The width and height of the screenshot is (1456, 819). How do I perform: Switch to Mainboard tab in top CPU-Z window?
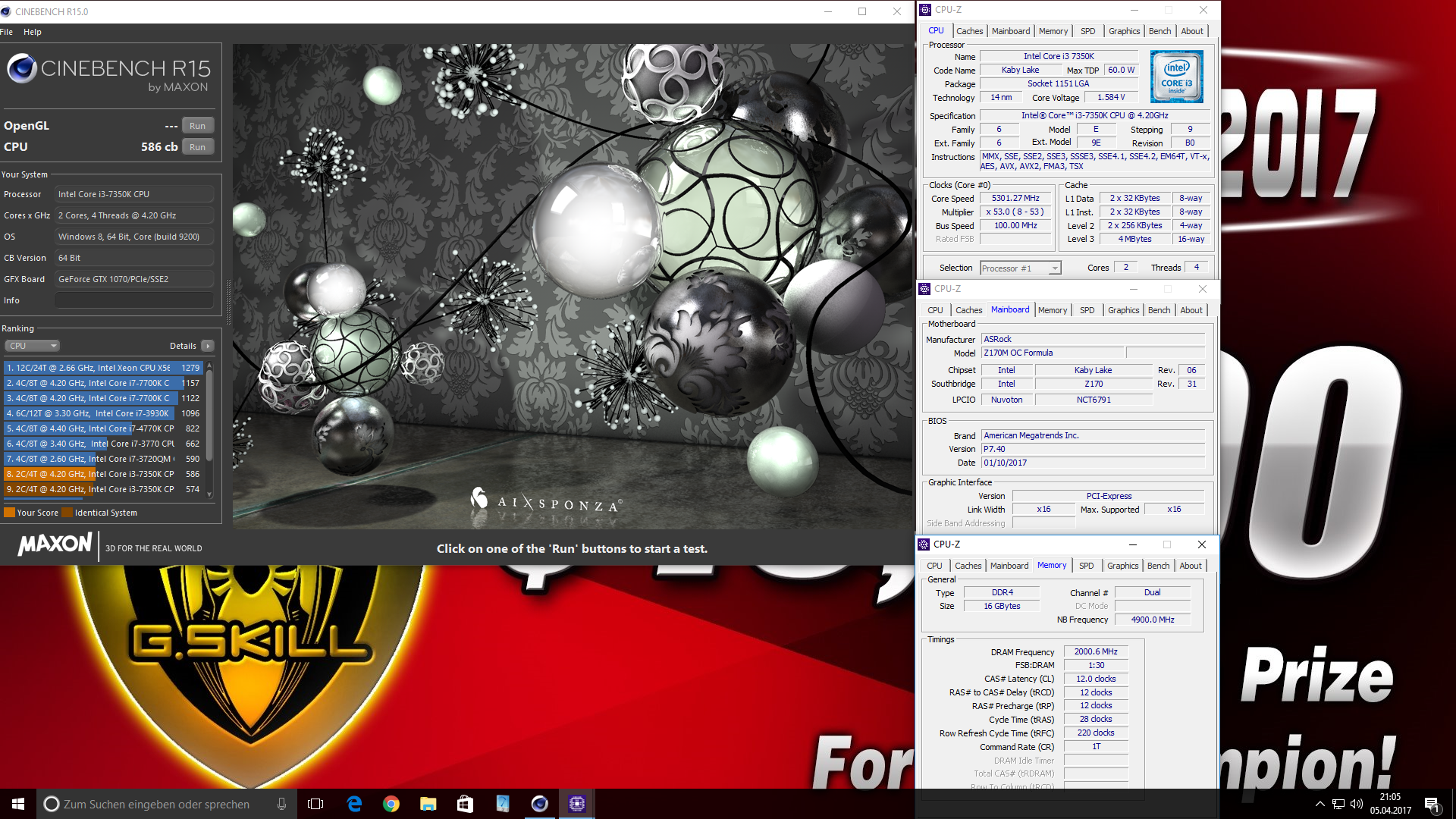click(1011, 31)
